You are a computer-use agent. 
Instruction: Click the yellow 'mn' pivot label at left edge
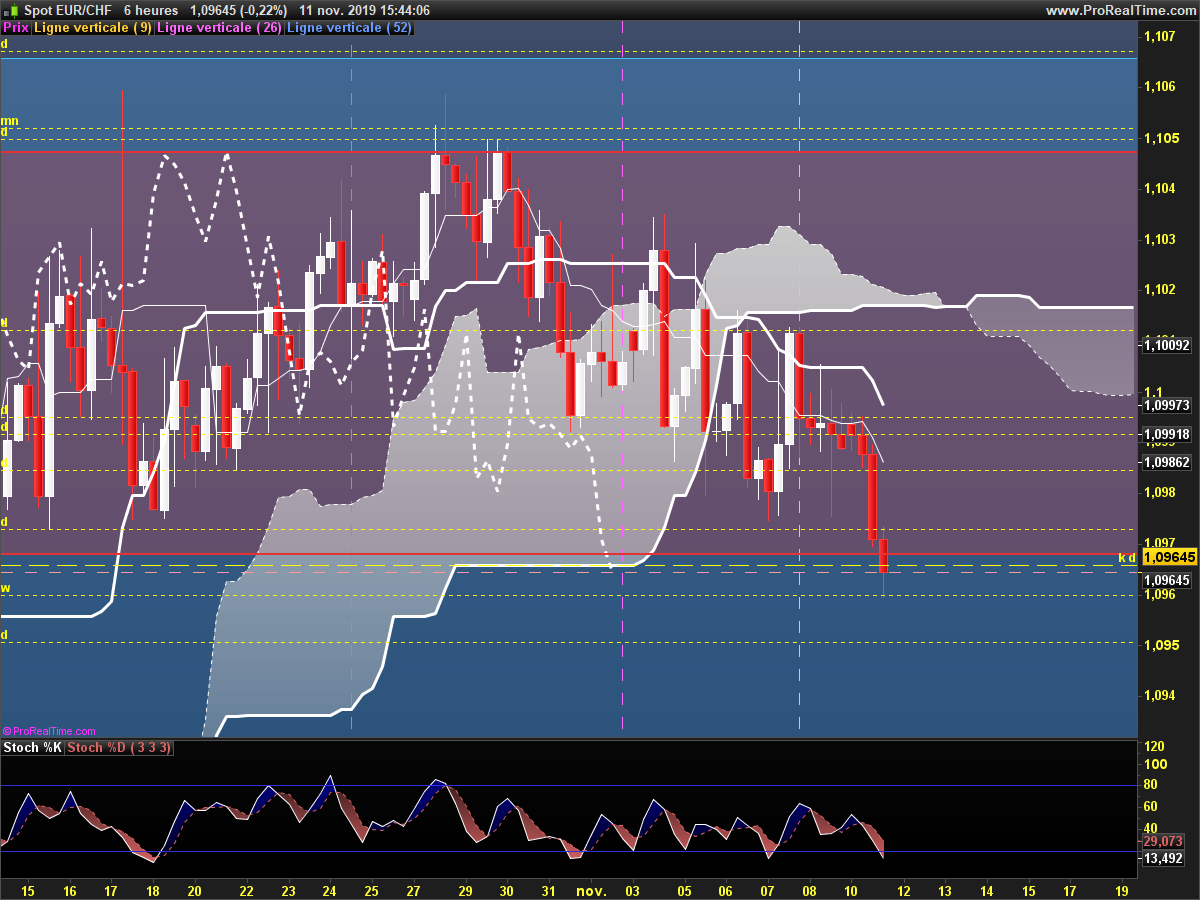tap(7, 119)
